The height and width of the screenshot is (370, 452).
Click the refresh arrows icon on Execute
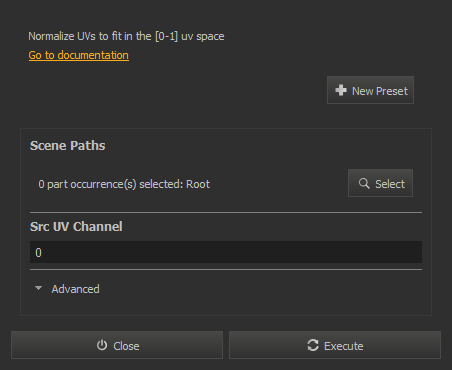(313, 345)
